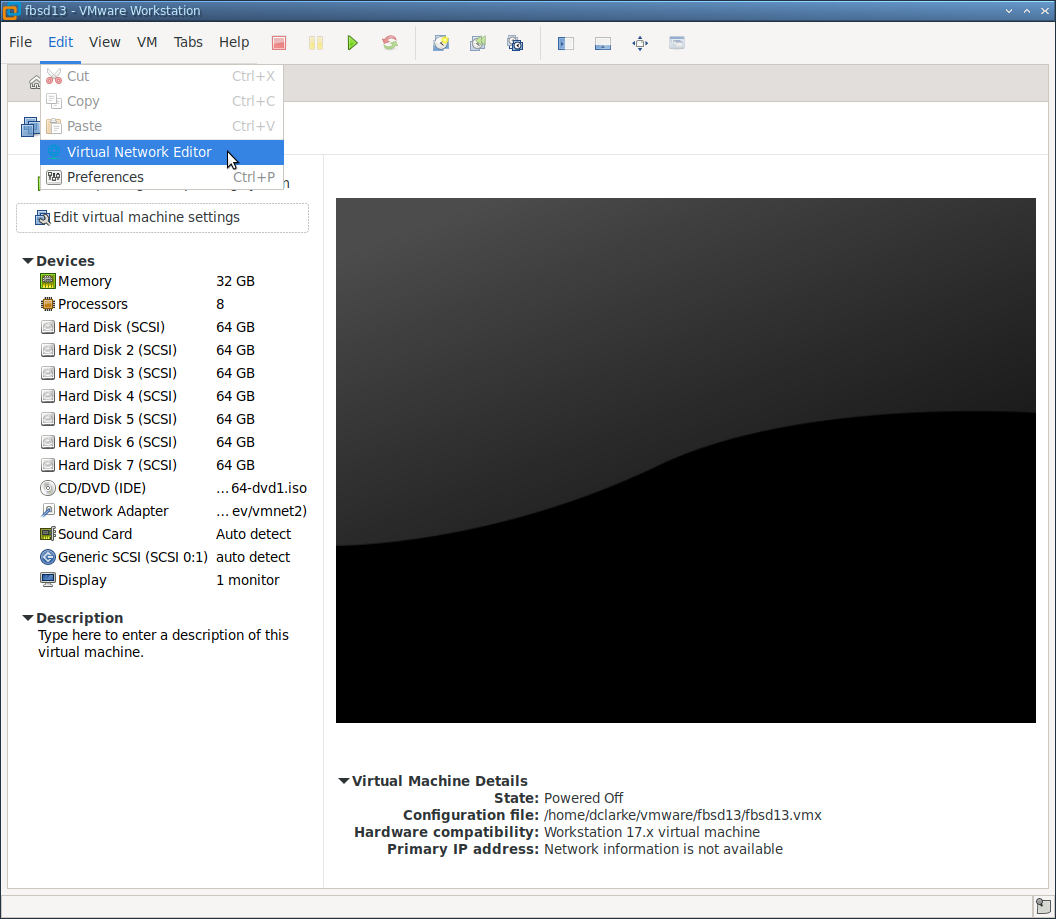Click the Hard Disk 3 (SCSI) label
This screenshot has height=919, width=1056.
coord(117,373)
